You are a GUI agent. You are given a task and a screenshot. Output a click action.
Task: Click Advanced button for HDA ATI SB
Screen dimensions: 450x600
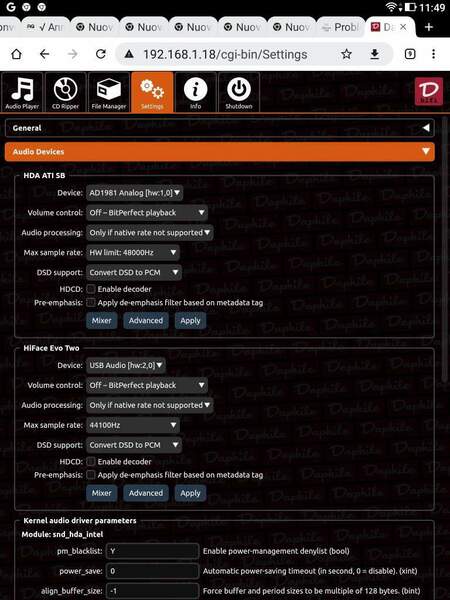(x=146, y=321)
